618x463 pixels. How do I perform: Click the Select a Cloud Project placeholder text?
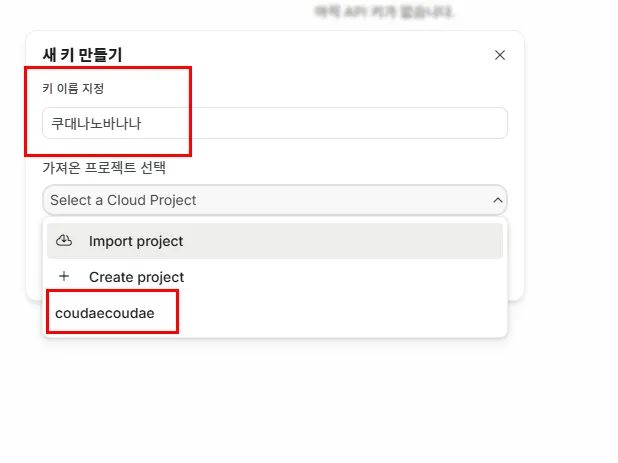tap(123, 200)
